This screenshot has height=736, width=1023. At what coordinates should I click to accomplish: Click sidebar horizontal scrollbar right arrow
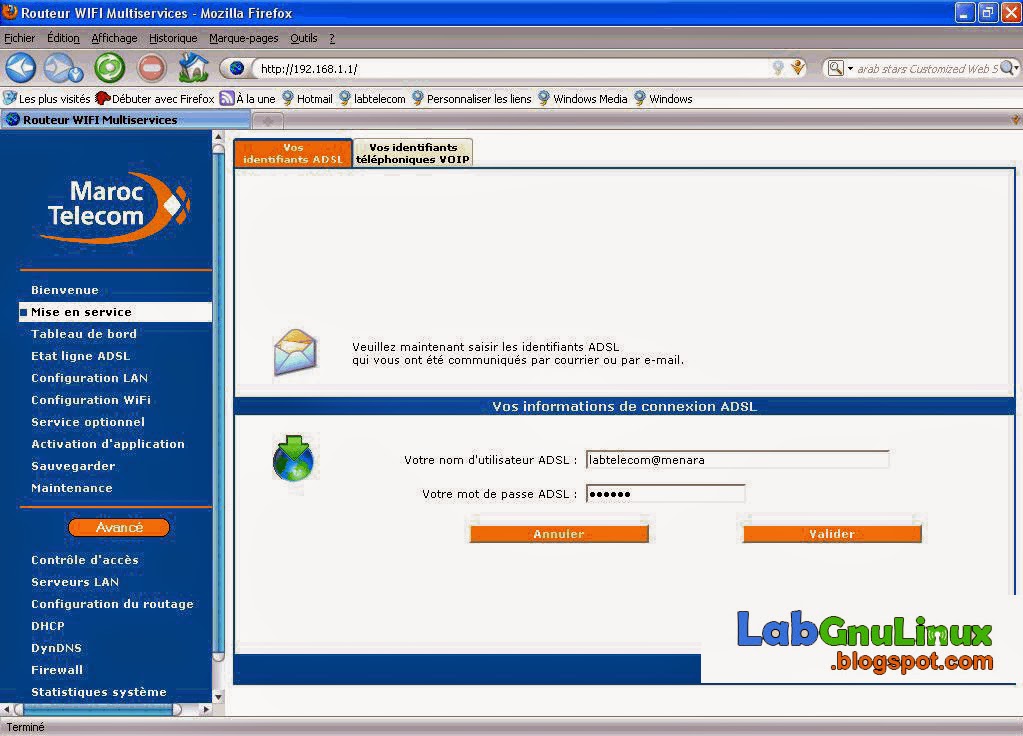pyautogui.click(x=206, y=709)
